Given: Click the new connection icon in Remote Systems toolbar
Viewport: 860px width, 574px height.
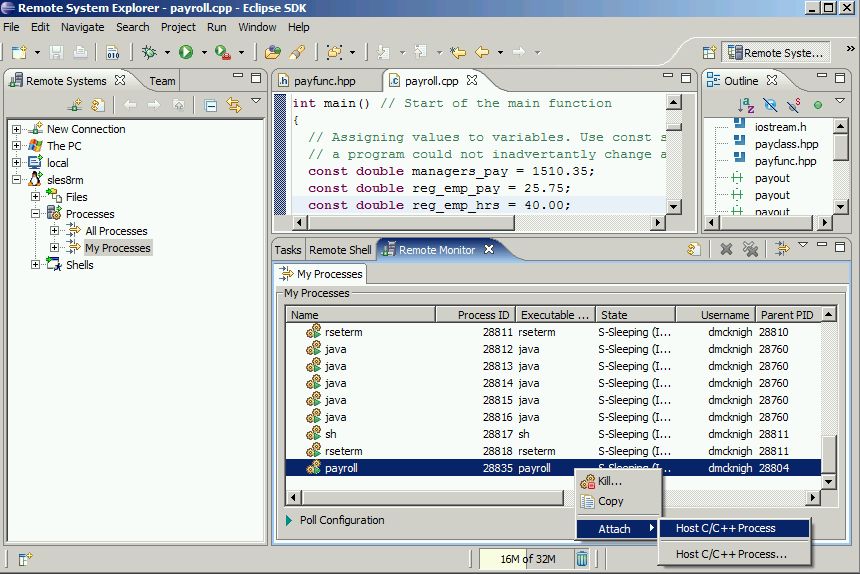Looking at the screenshot, I should tap(75, 105).
